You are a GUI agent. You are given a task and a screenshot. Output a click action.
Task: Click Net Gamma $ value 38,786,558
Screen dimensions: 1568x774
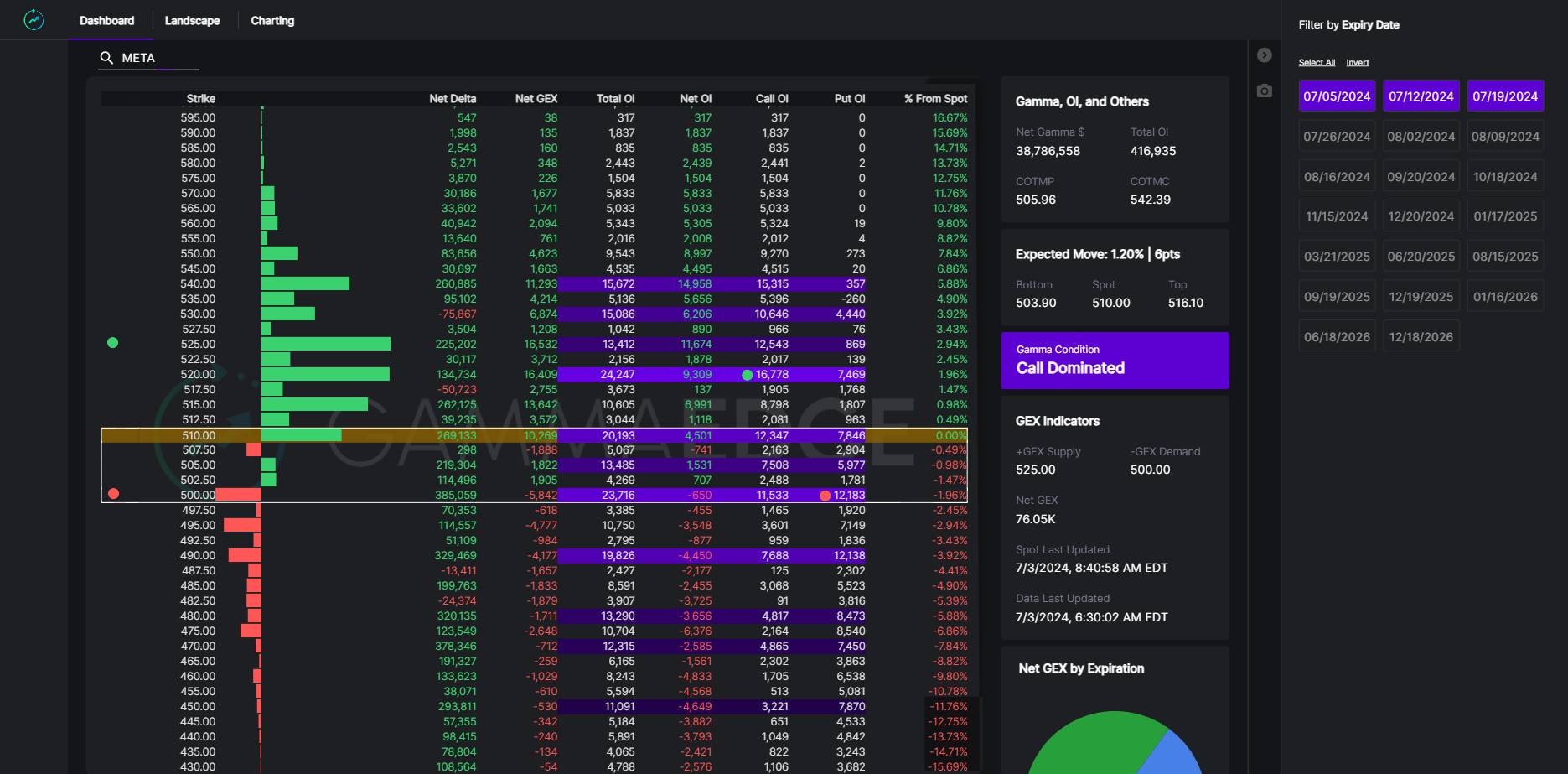tap(1048, 151)
